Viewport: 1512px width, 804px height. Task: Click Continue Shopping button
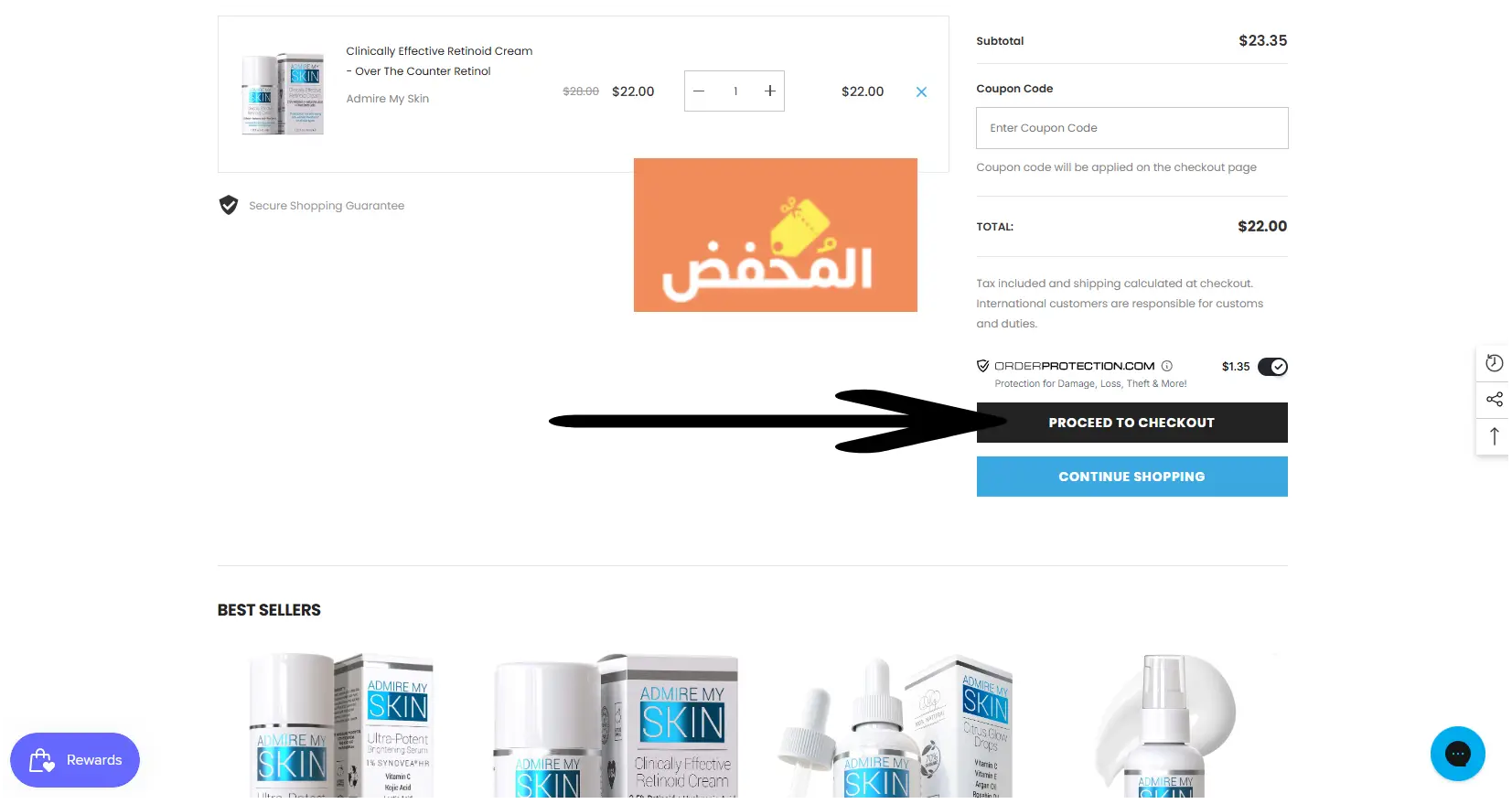(1131, 477)
